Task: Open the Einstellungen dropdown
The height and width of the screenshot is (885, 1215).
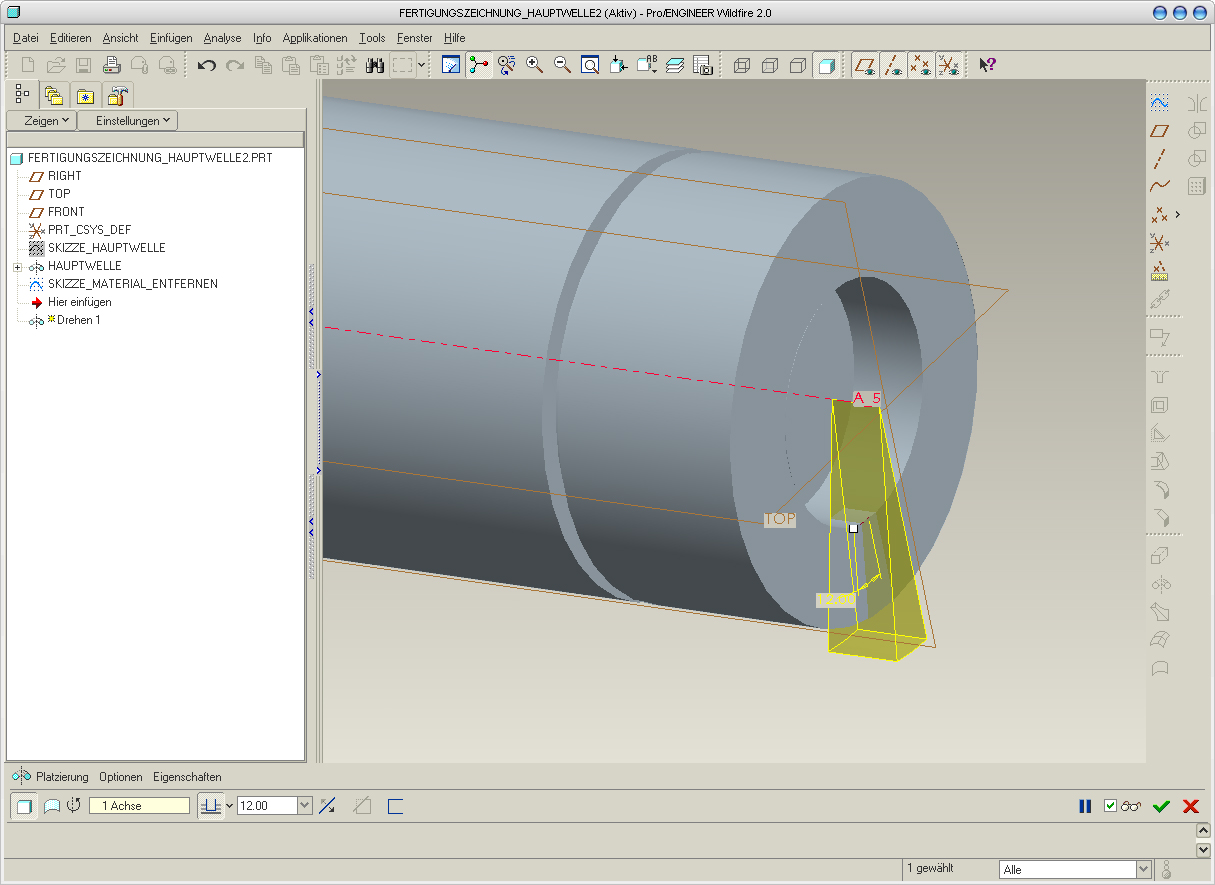Action: (x=128, y=120)
